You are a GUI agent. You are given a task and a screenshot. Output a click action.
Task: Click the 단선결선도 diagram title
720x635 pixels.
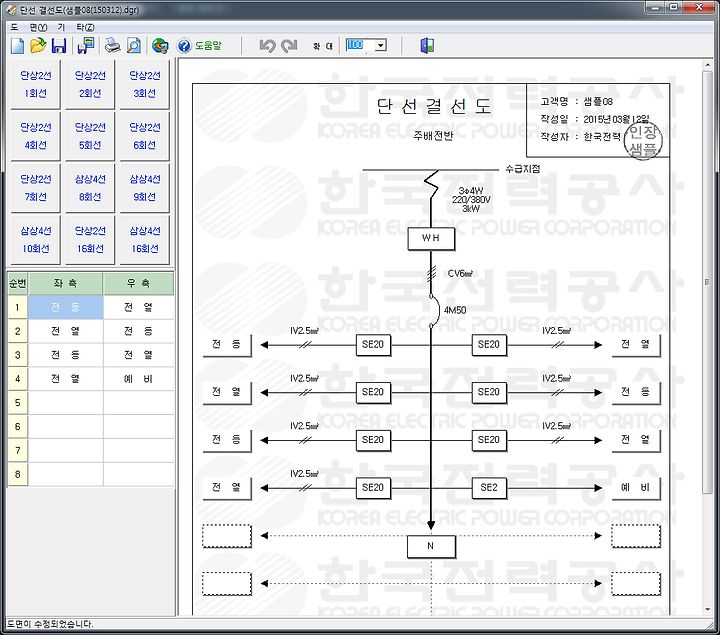click(434, 107)
